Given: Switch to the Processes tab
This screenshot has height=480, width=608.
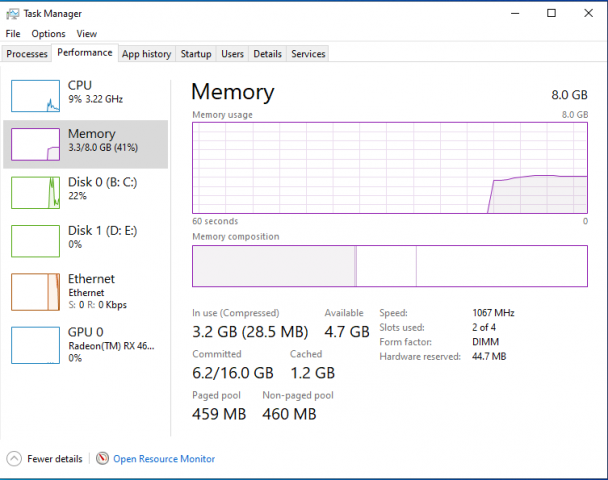Looking at the screenshot, I should point(27,54).
